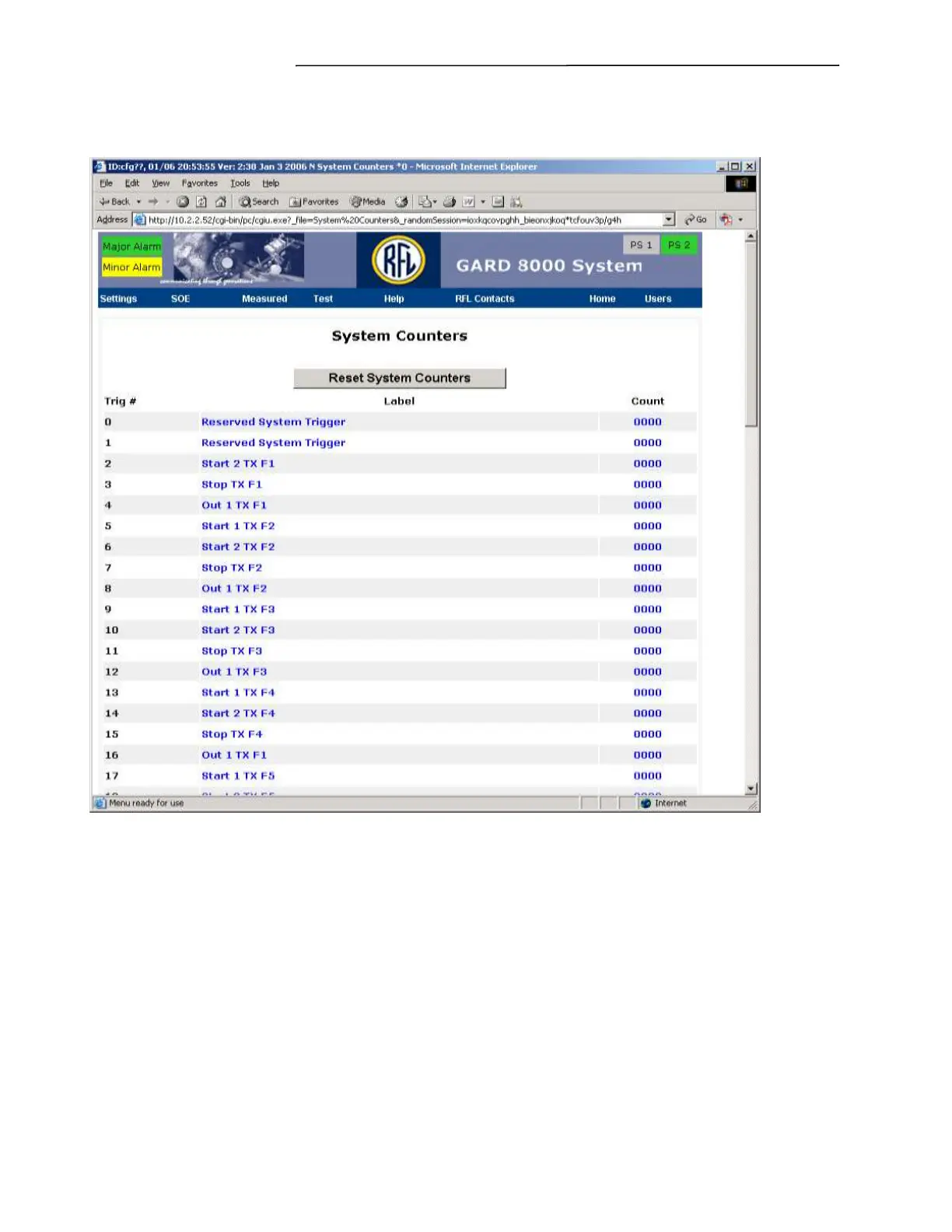Click the 0000 count for trig 10

click(x=647, y=630)
